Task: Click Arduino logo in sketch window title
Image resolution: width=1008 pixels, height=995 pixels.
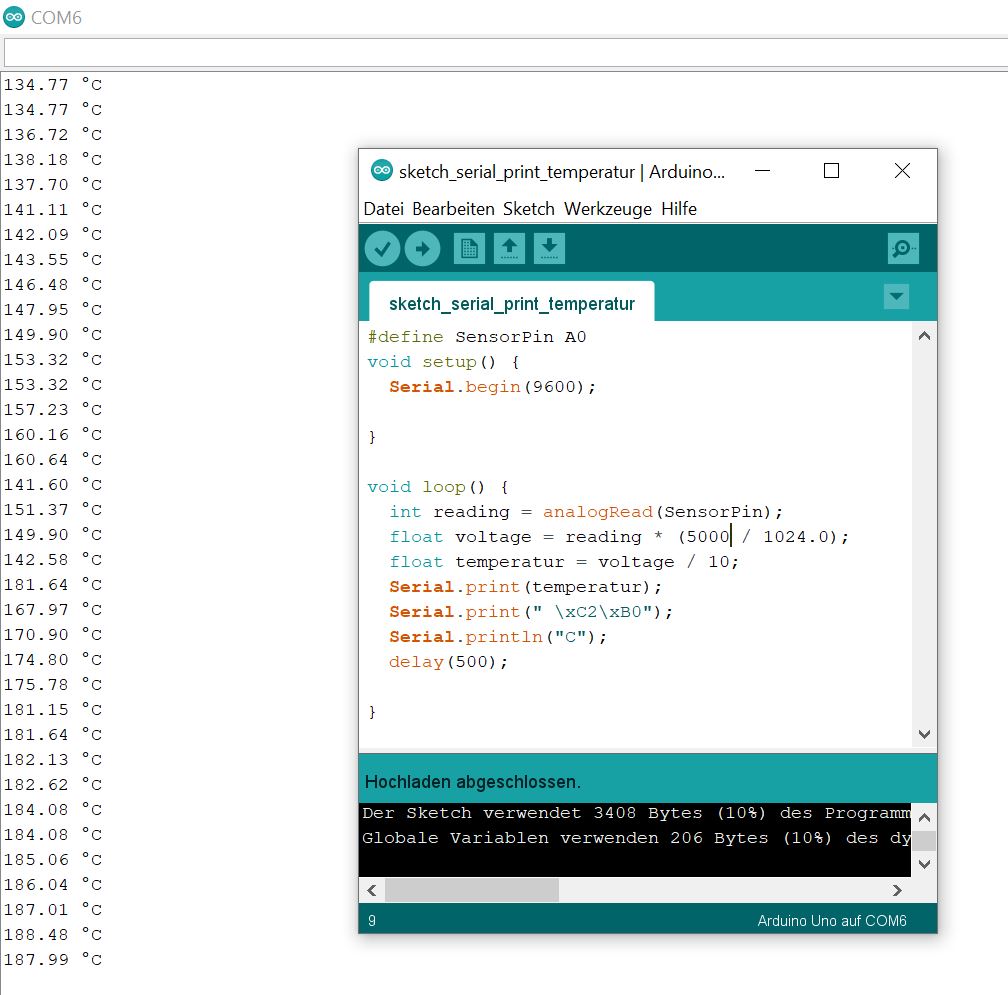Action: pyautogui.click(x=381, y=171)
